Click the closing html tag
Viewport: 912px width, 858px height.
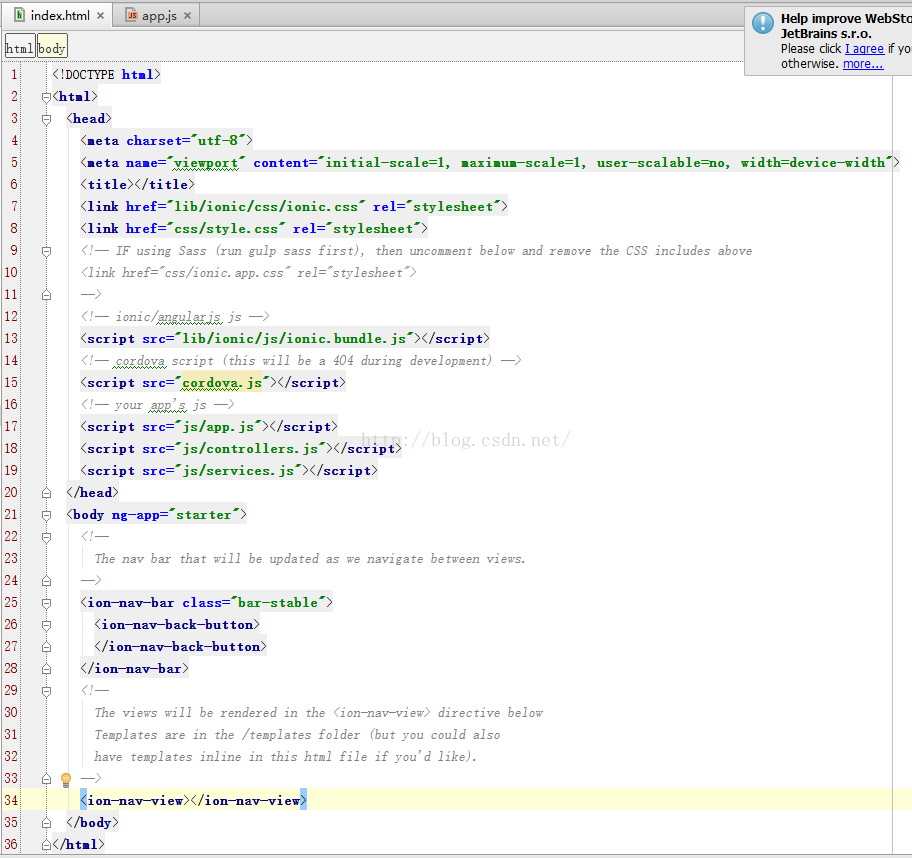[x=78, y=845]
